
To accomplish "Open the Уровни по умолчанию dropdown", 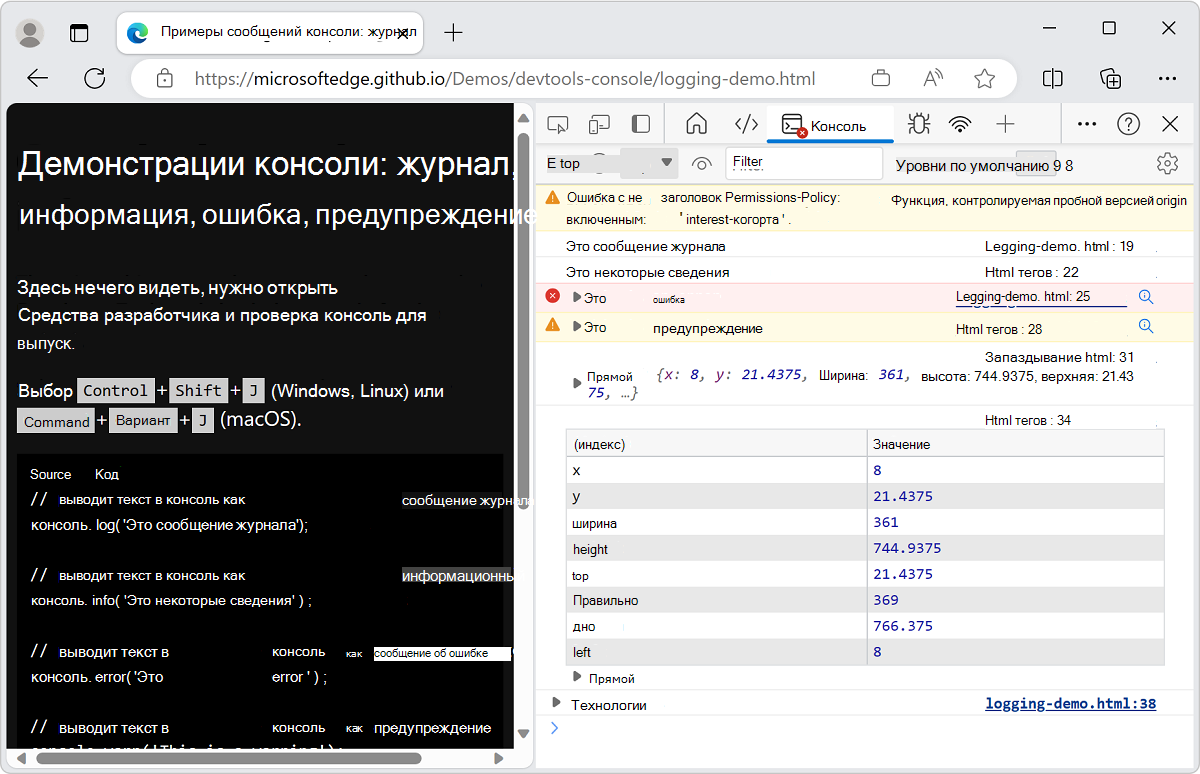I will pyautogui.click(x=984, y=166).
